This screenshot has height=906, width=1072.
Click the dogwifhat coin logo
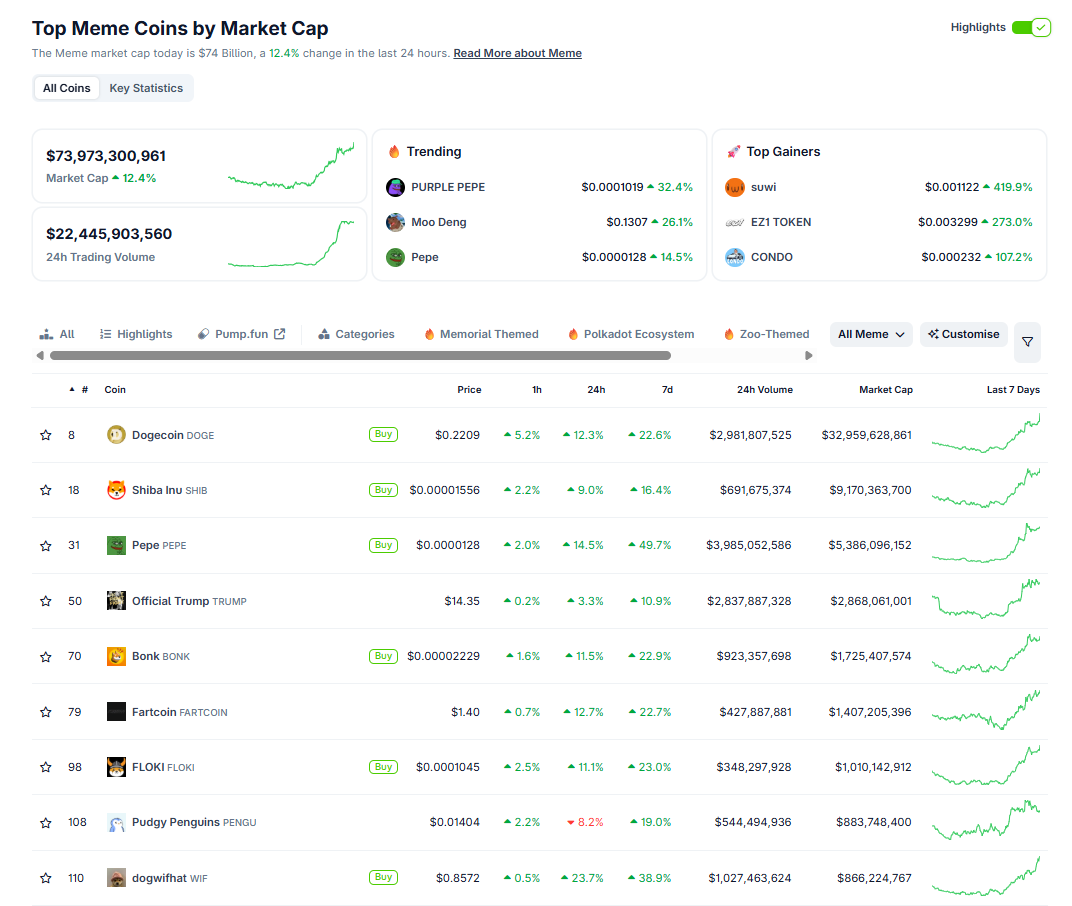(x=116, y=878)
